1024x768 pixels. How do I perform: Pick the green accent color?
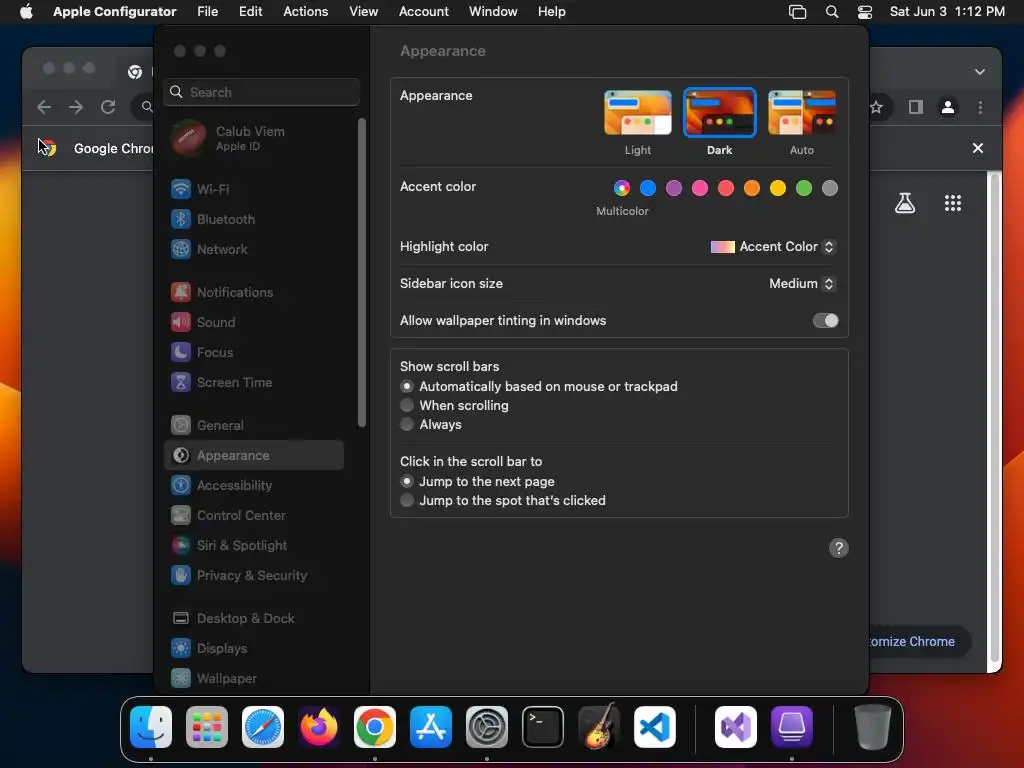coord(804,189)
